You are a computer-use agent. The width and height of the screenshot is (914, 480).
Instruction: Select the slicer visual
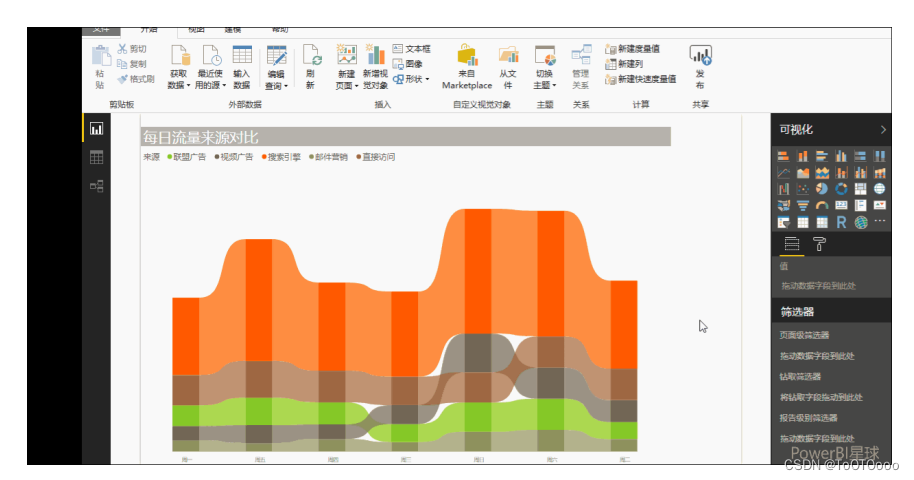click(x=783, y=222)
